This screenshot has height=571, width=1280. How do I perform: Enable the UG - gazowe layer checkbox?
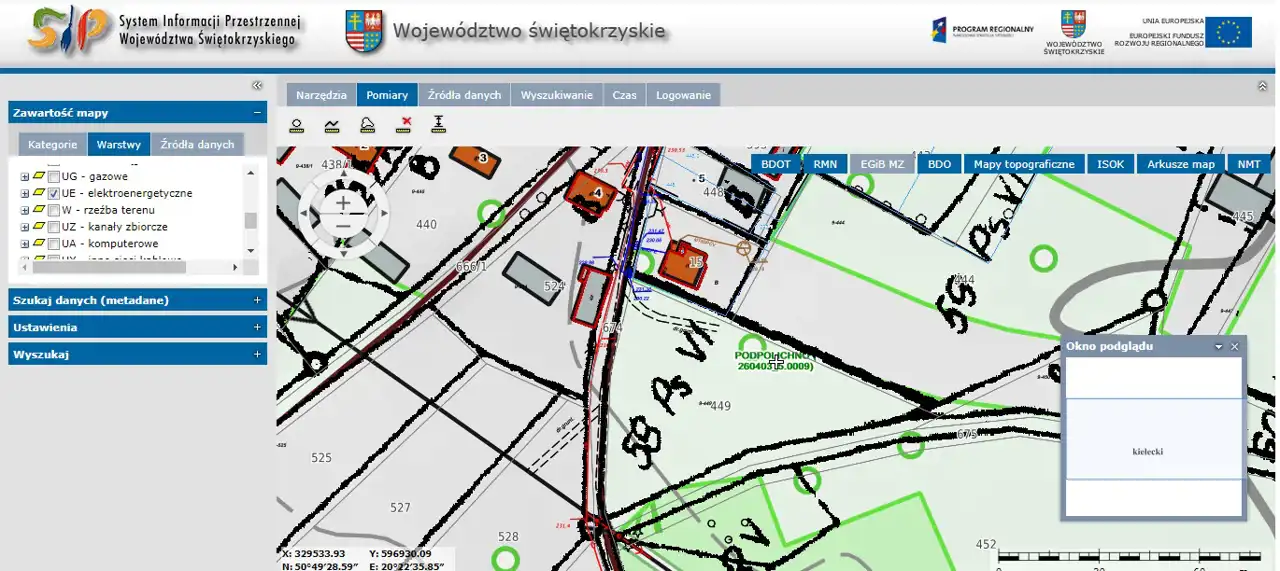pyautogui.click(x=54, y=176)
